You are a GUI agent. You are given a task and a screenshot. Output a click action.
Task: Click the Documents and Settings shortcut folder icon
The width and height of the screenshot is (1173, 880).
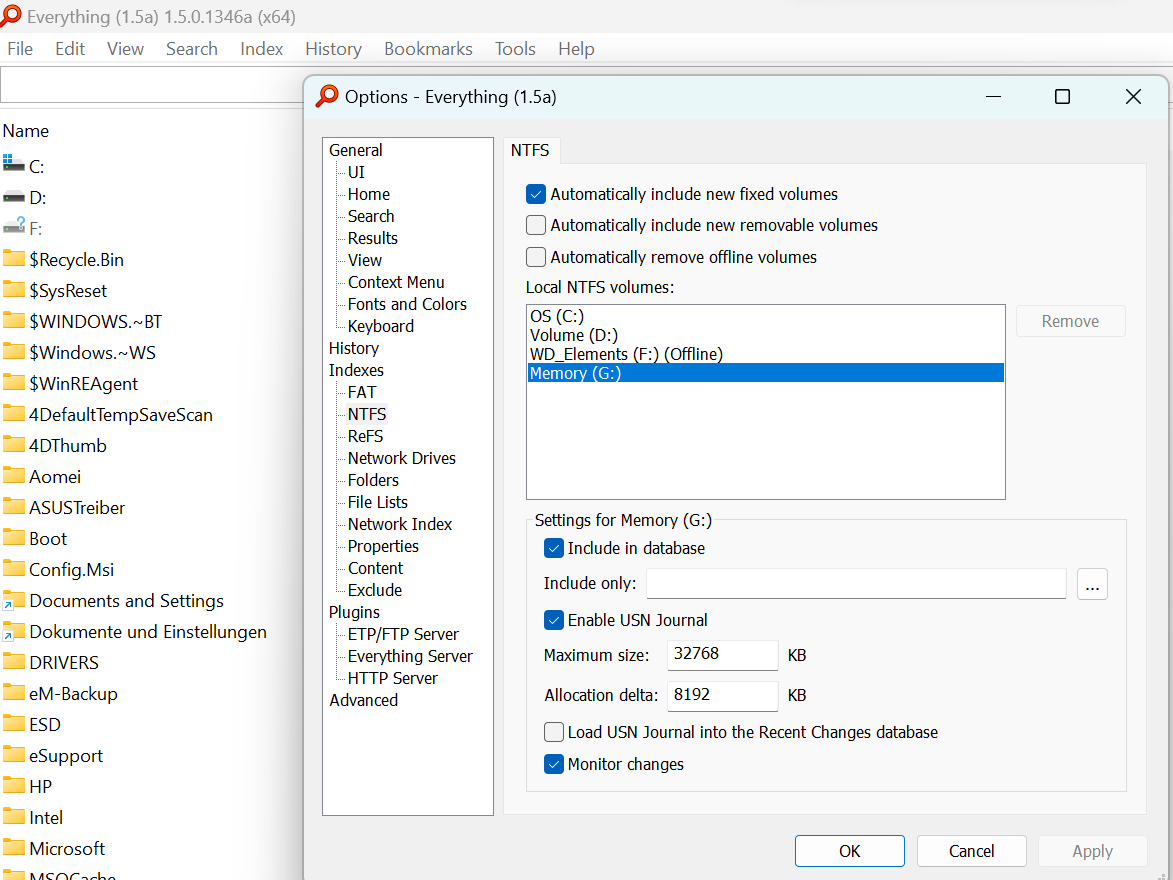[x=14, y=600]
